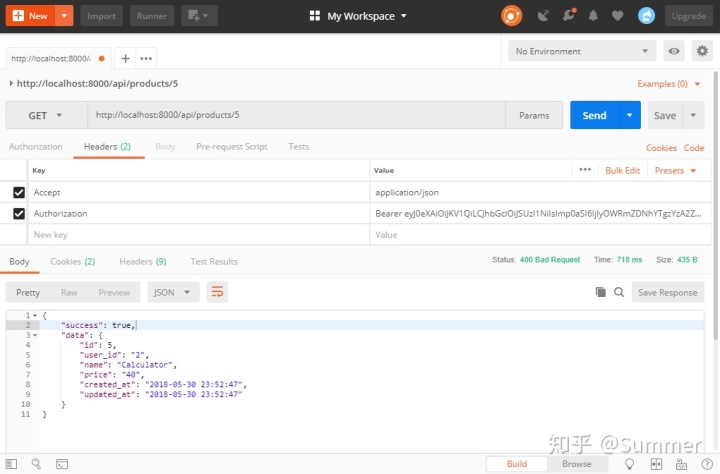The width and height of the screenshot is (720, 474).
Task: Click the Save button
Action: tap(665, 115)
